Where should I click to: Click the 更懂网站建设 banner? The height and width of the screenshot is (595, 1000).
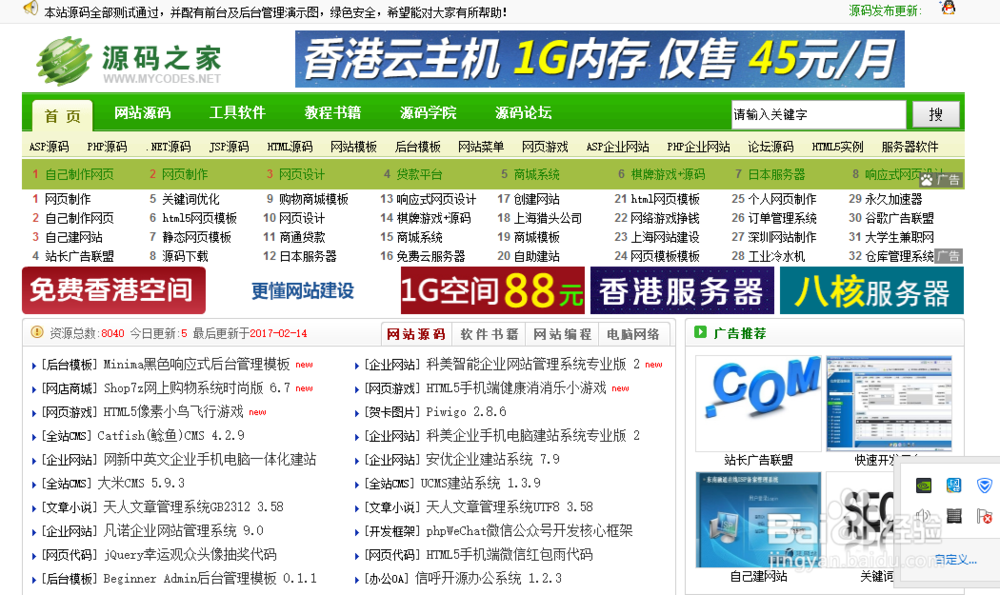tap(303, 291)
